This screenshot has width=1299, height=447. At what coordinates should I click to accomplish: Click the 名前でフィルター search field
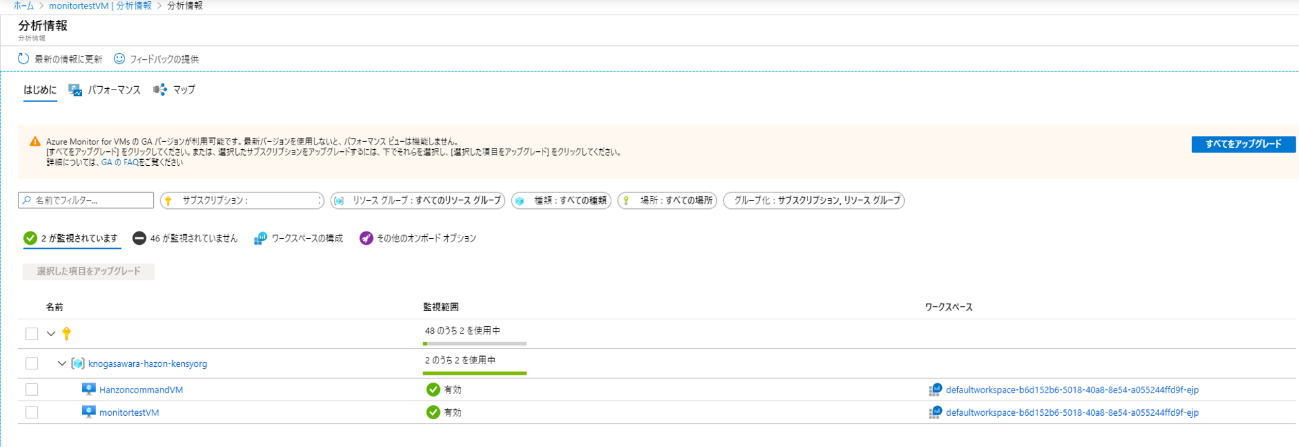click(x=87, y=200)
